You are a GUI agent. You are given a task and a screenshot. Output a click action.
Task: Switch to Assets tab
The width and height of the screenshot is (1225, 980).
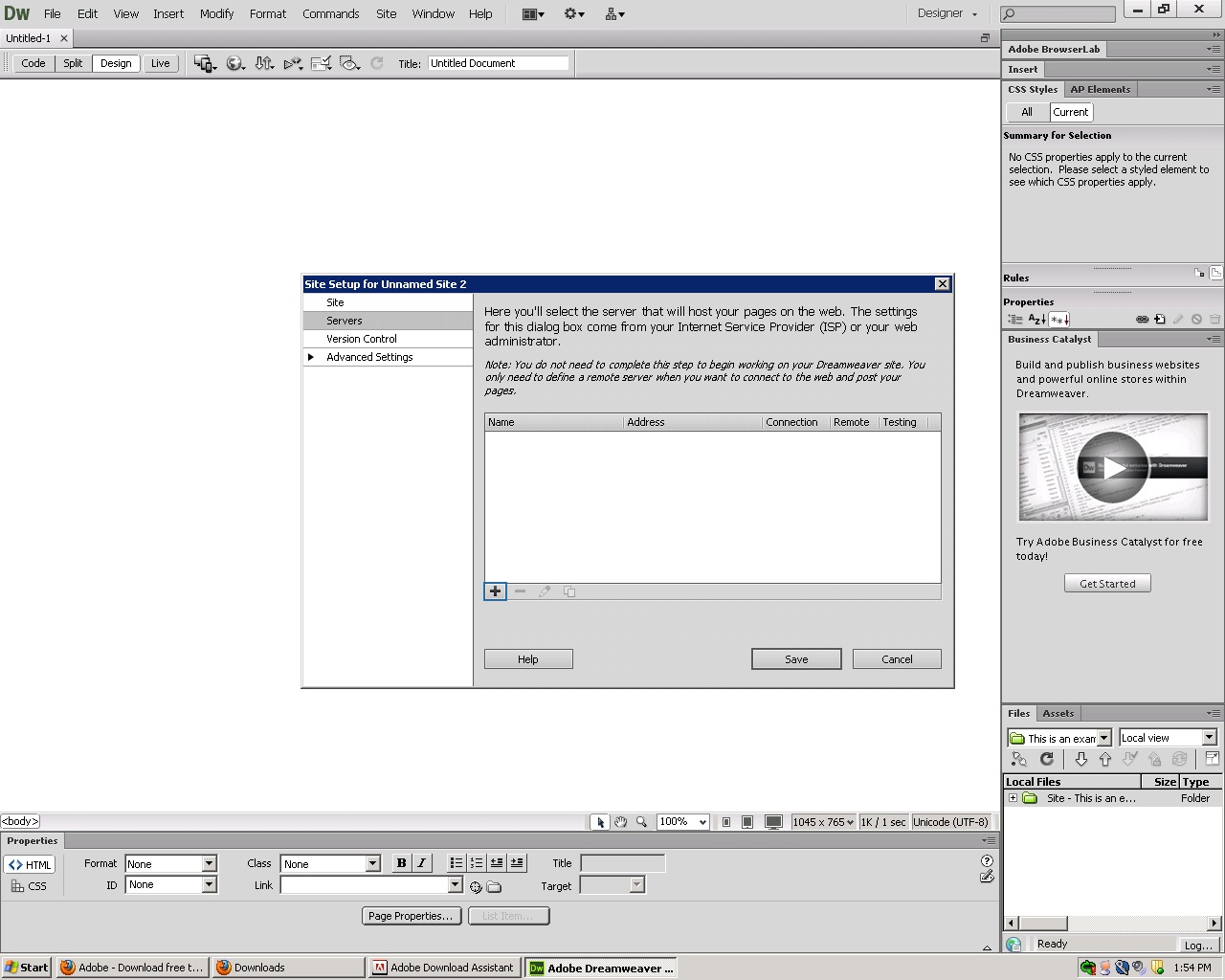(x=1058, y=713)
